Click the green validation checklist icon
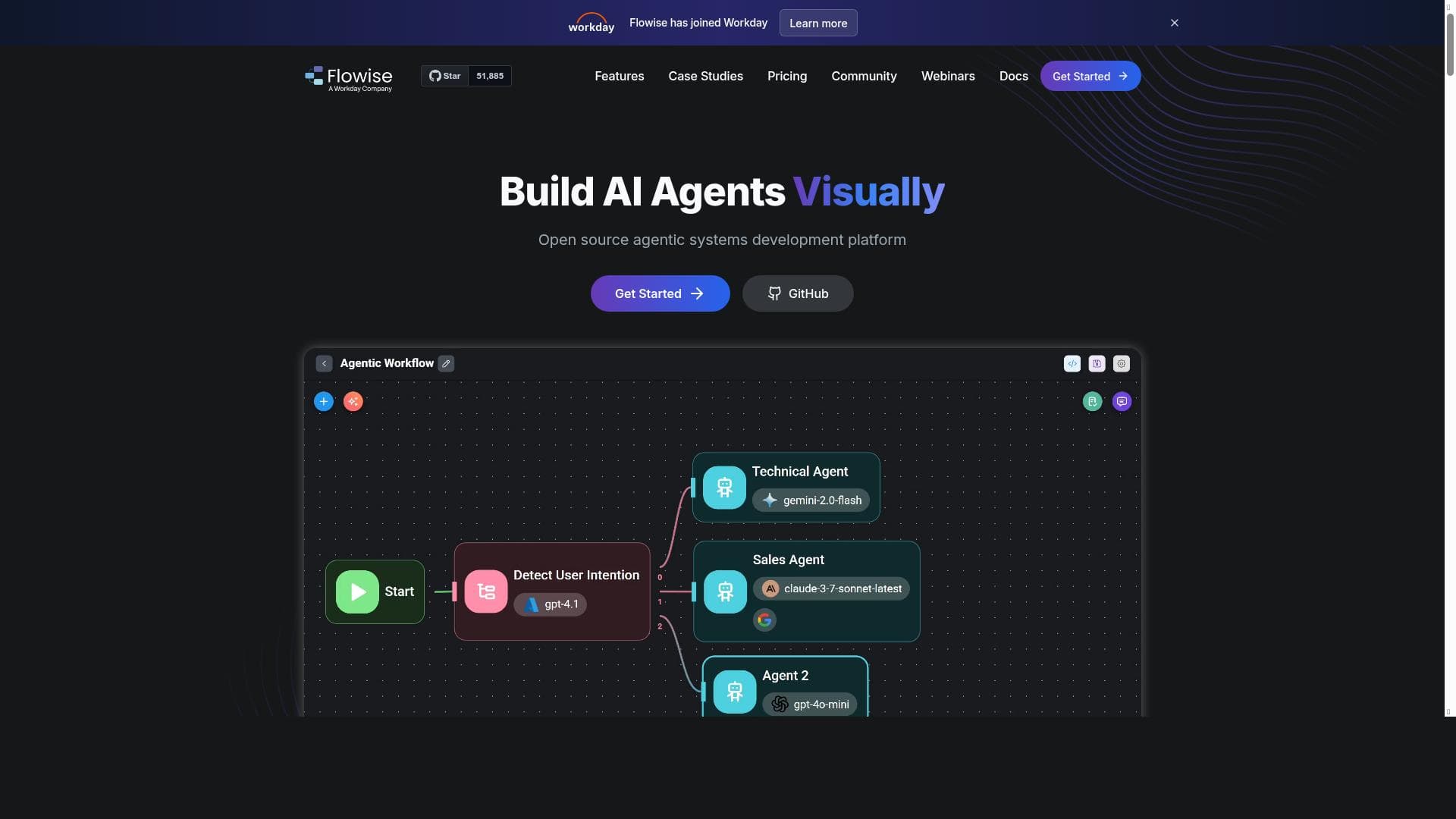Image resolution: width=1456 pixels, height=819 pixels. point(1092,401)
